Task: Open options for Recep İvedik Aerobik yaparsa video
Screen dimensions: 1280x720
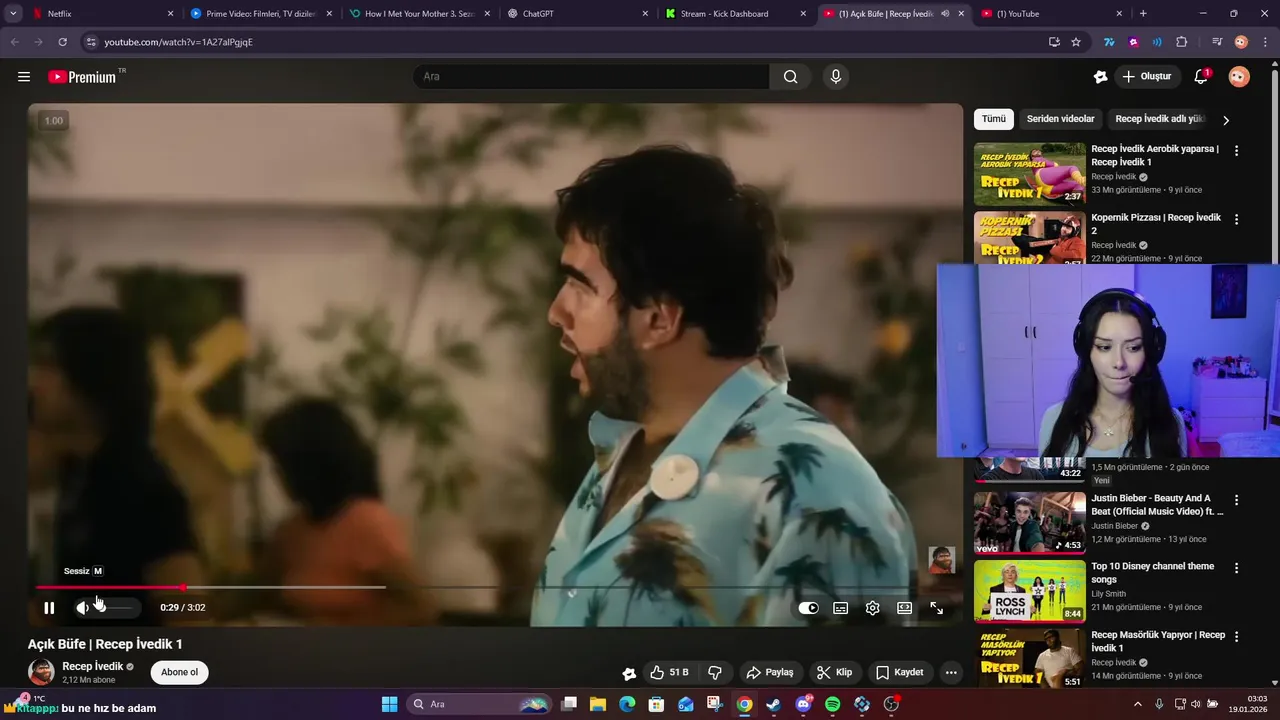Action: [x=1236, y=151]
